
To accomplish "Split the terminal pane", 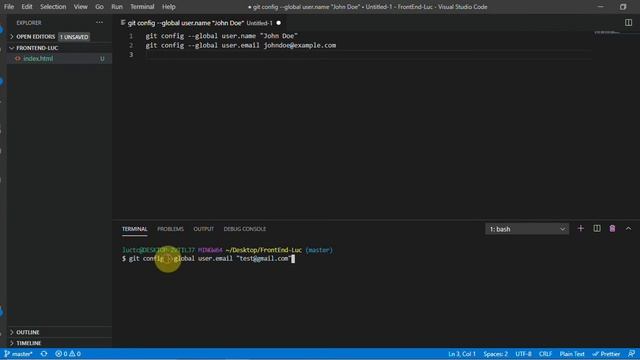I will (597, 229).
